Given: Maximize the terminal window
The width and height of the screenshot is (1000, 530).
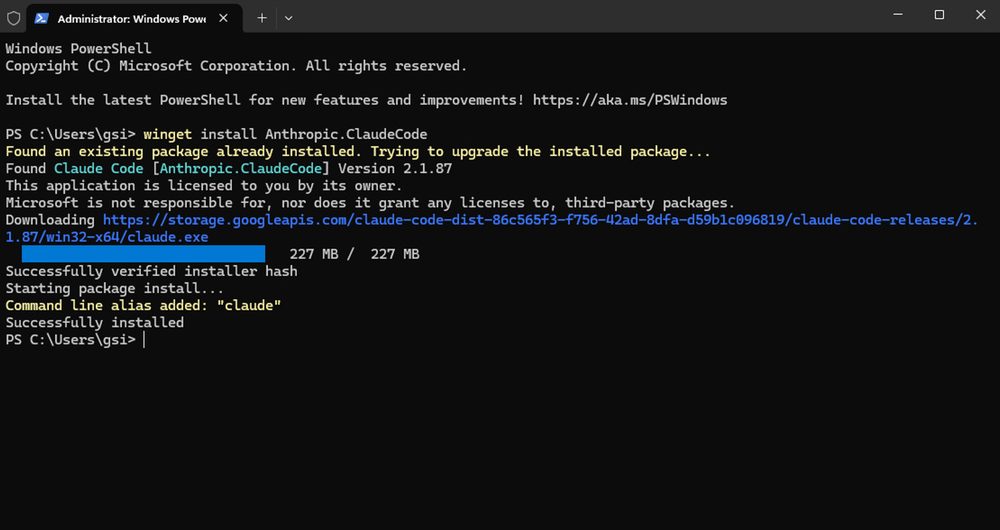Looking at the screenshot, I should [x=939, y=15].
